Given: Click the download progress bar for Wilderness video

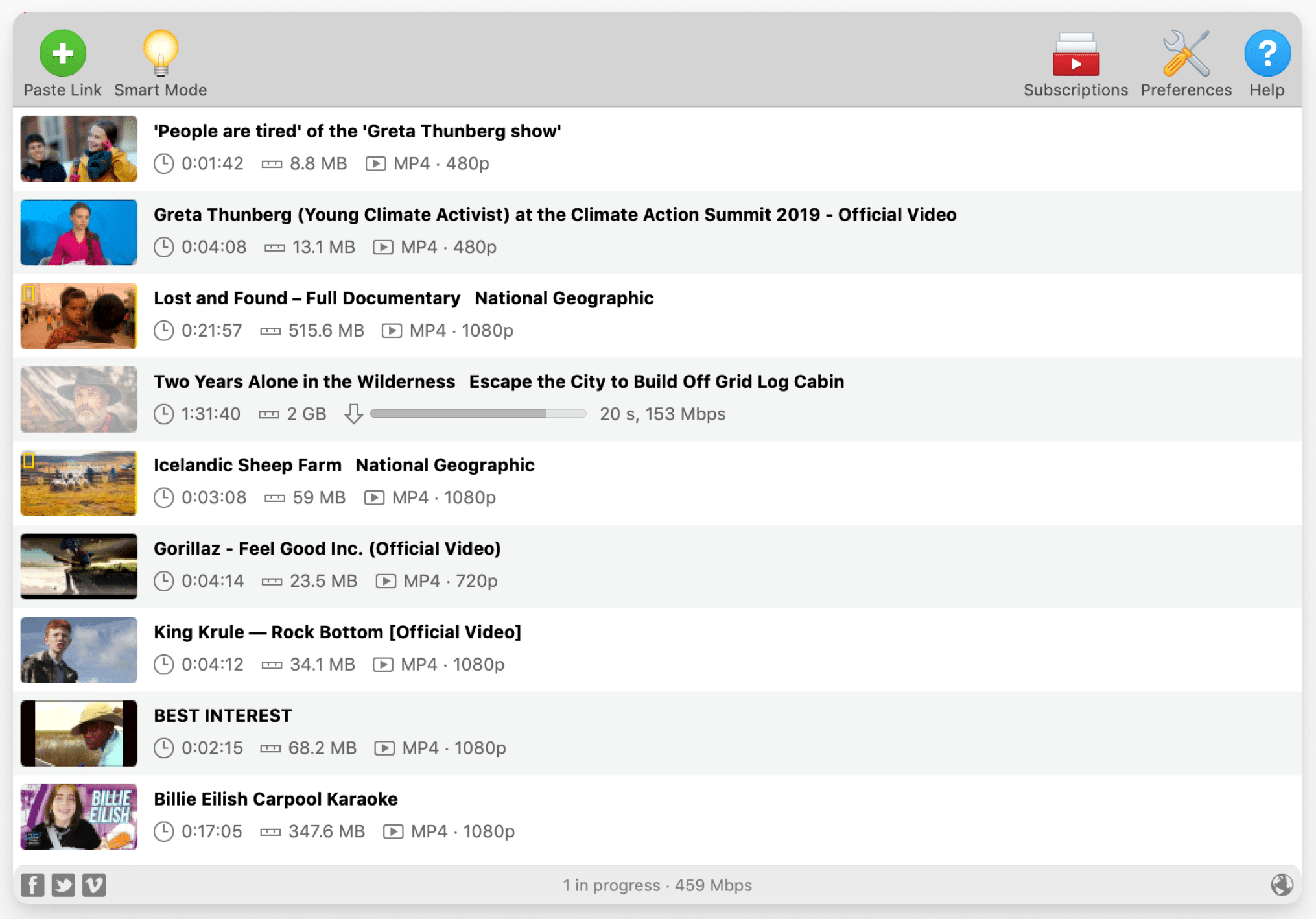Looking at the screenshot, I should pyautogui.click(x=478, y=414).
